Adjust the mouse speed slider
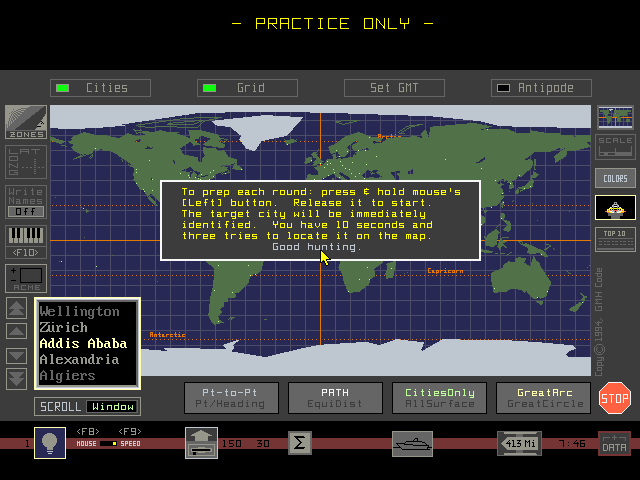Viewport: 640px width, 480px height. click(x=109, y=443)
